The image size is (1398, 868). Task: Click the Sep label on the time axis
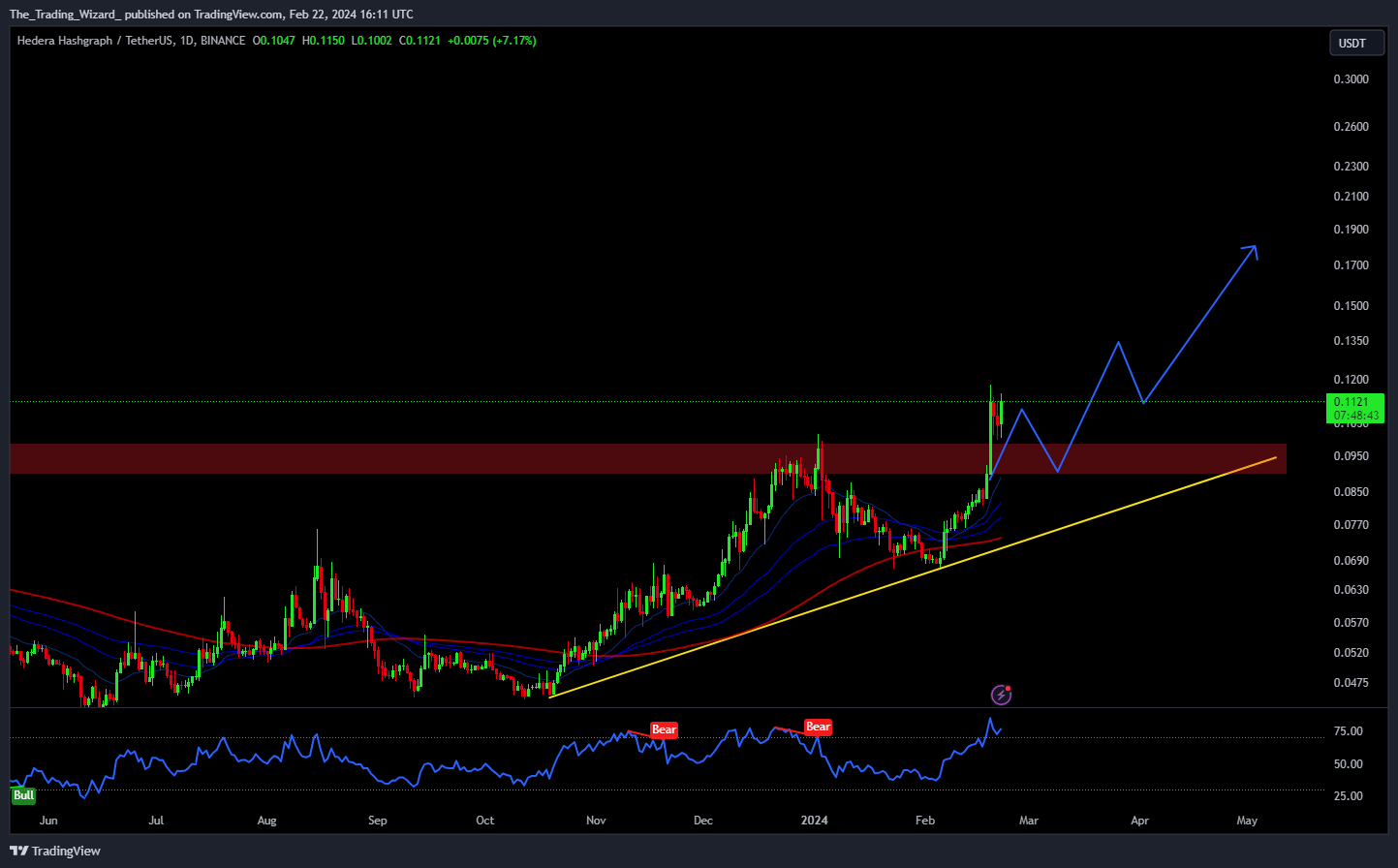(378, 821)
